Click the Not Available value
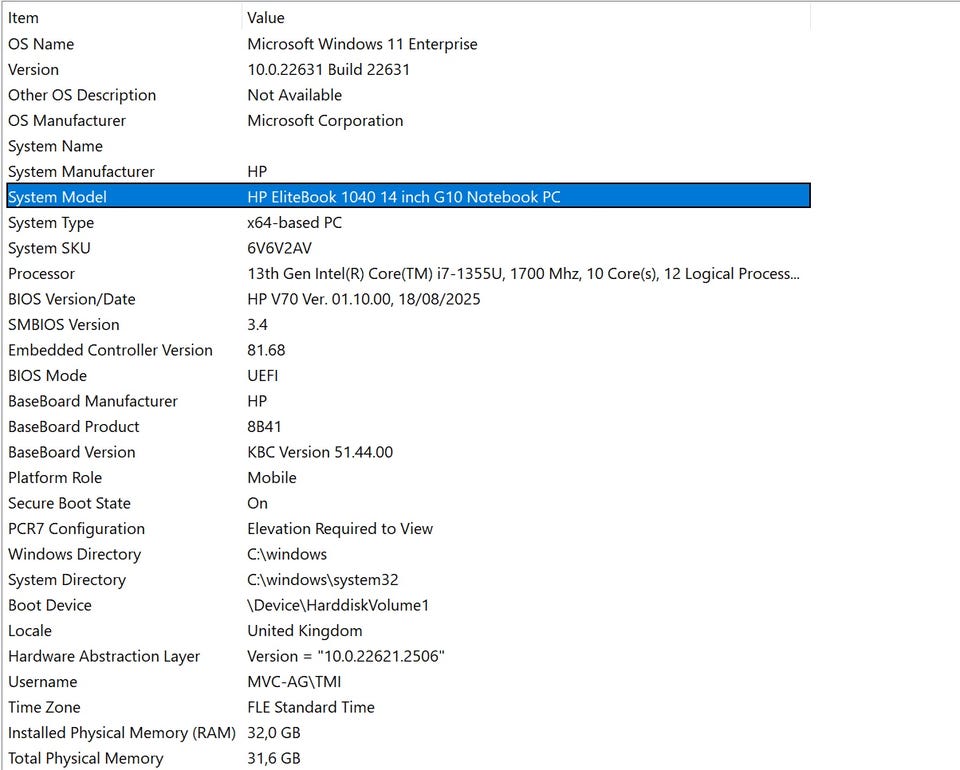This screenshot has height=770, width=960. pos(294,95)
